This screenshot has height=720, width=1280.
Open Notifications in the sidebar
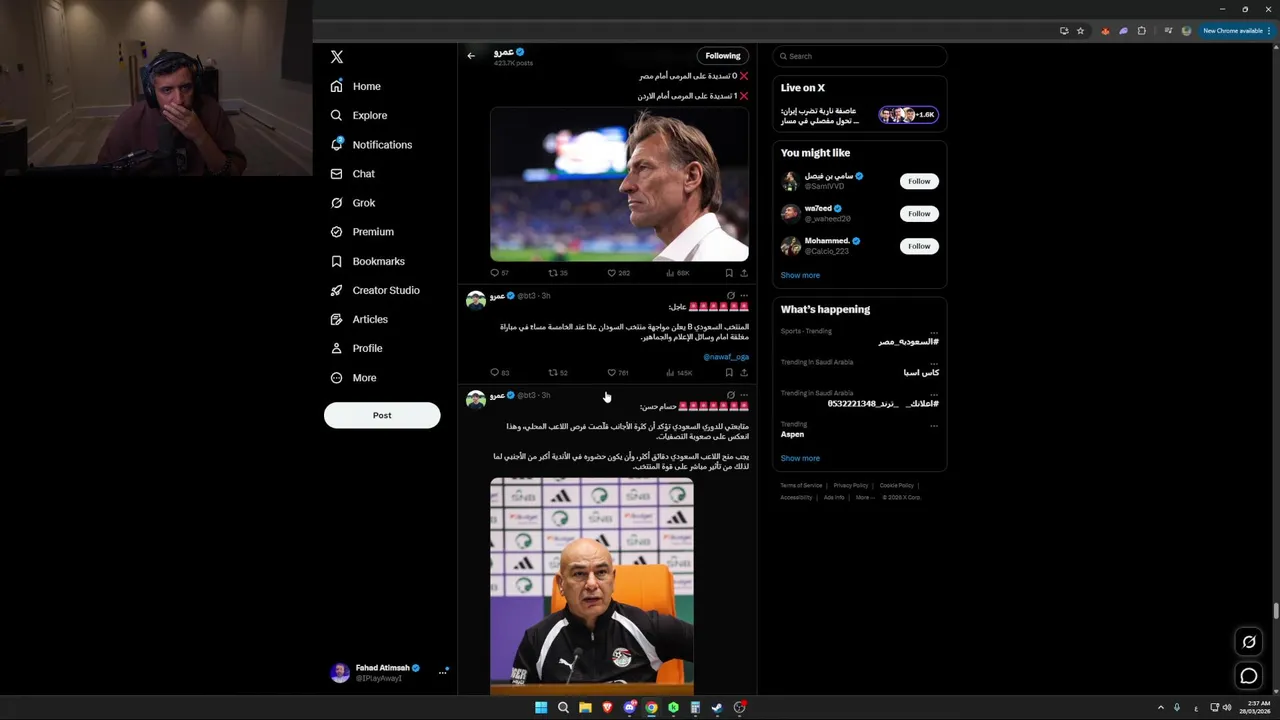[x=371, y=145]
